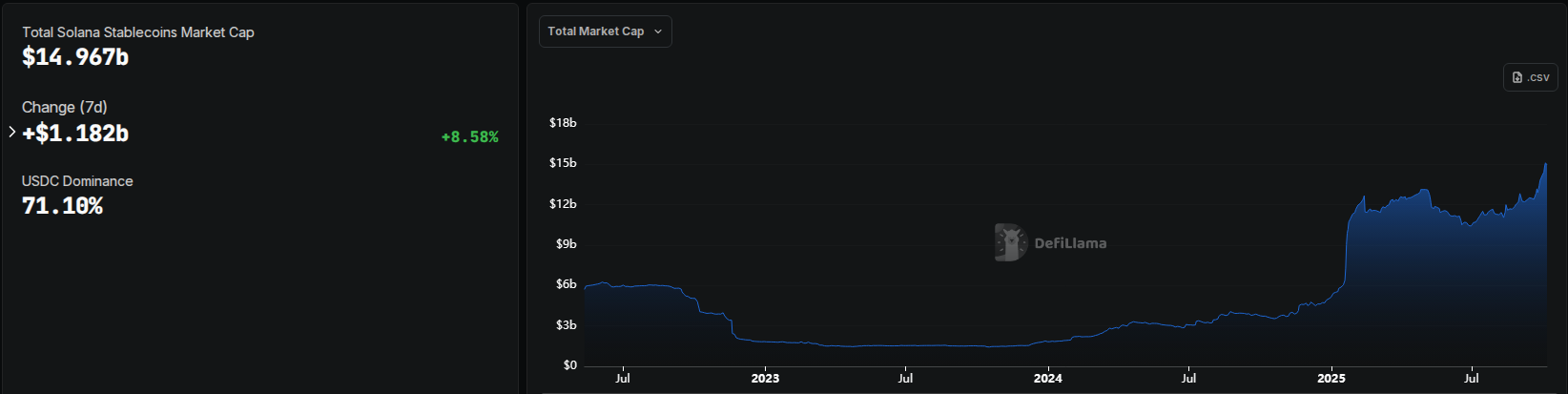Image resolution: width=1568 pixels, height=394 pixels.
Task: Click the DefiLlama watermark text
Action: coord(1070,243)
